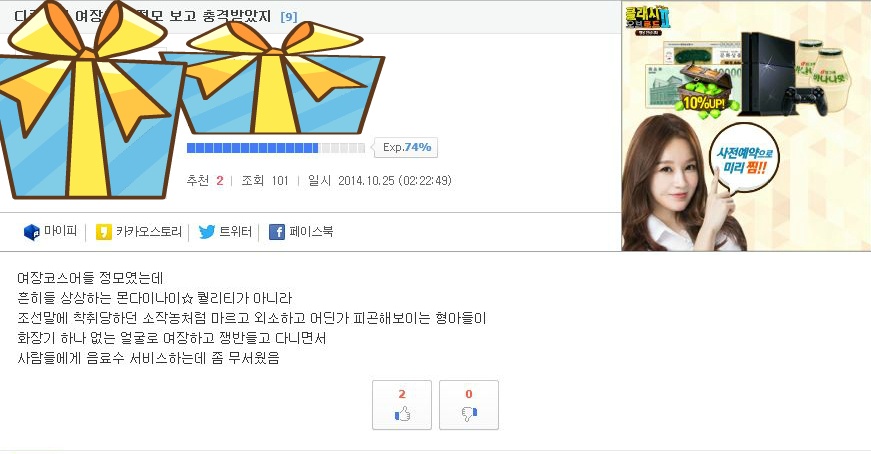Share via the KakaoStory yellow icon
Screen dimensions: 871x454
(104, 232)
